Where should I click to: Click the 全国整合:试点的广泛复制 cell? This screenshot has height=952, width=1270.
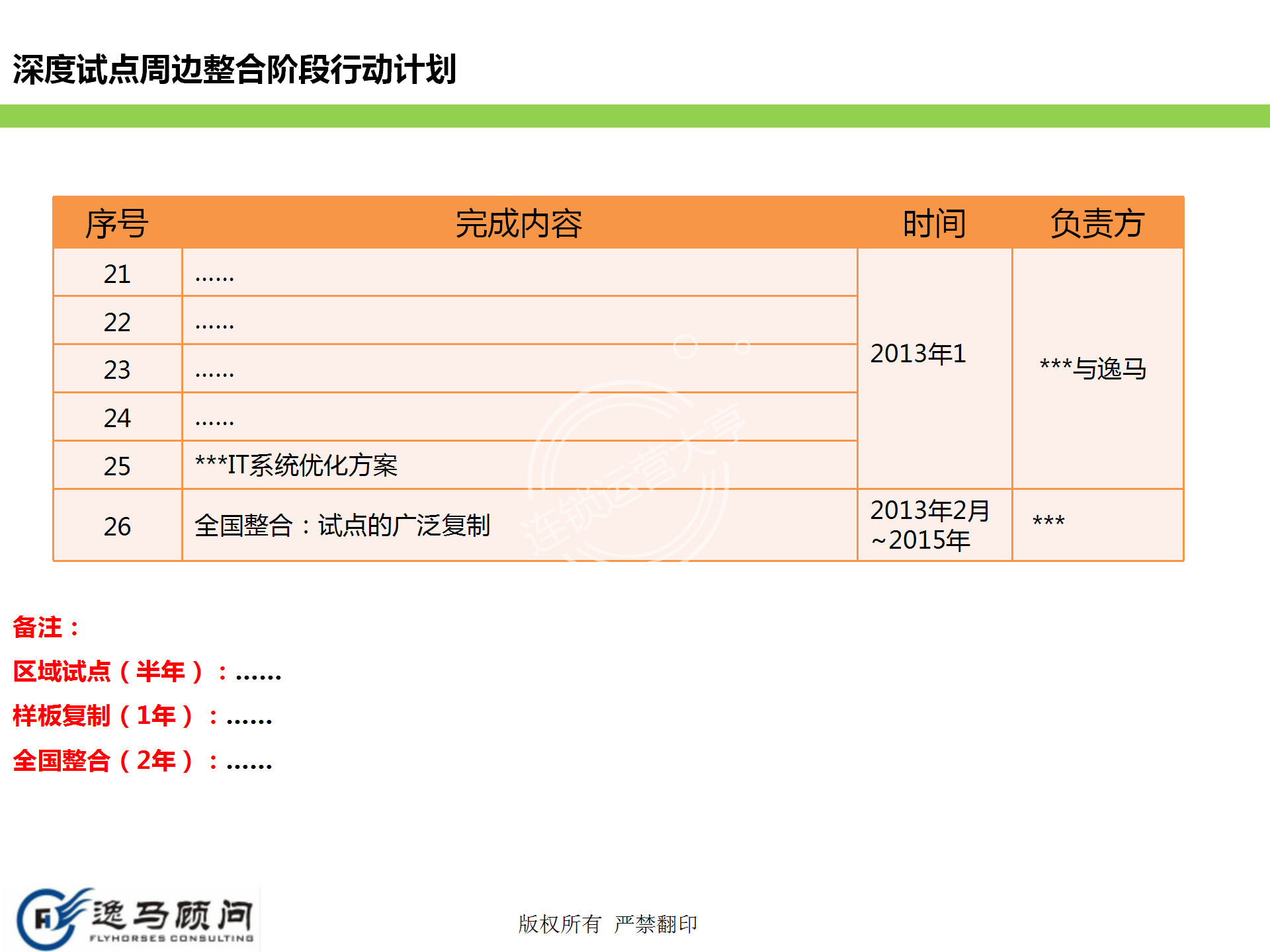(342, 526)
